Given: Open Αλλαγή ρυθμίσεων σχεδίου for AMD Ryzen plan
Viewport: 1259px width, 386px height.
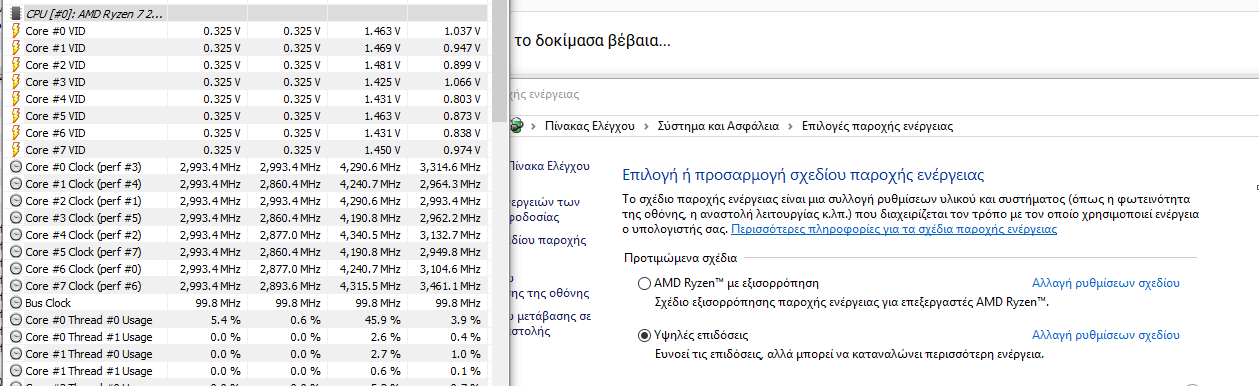Looking at the screenshot, I should [1106, 283].
